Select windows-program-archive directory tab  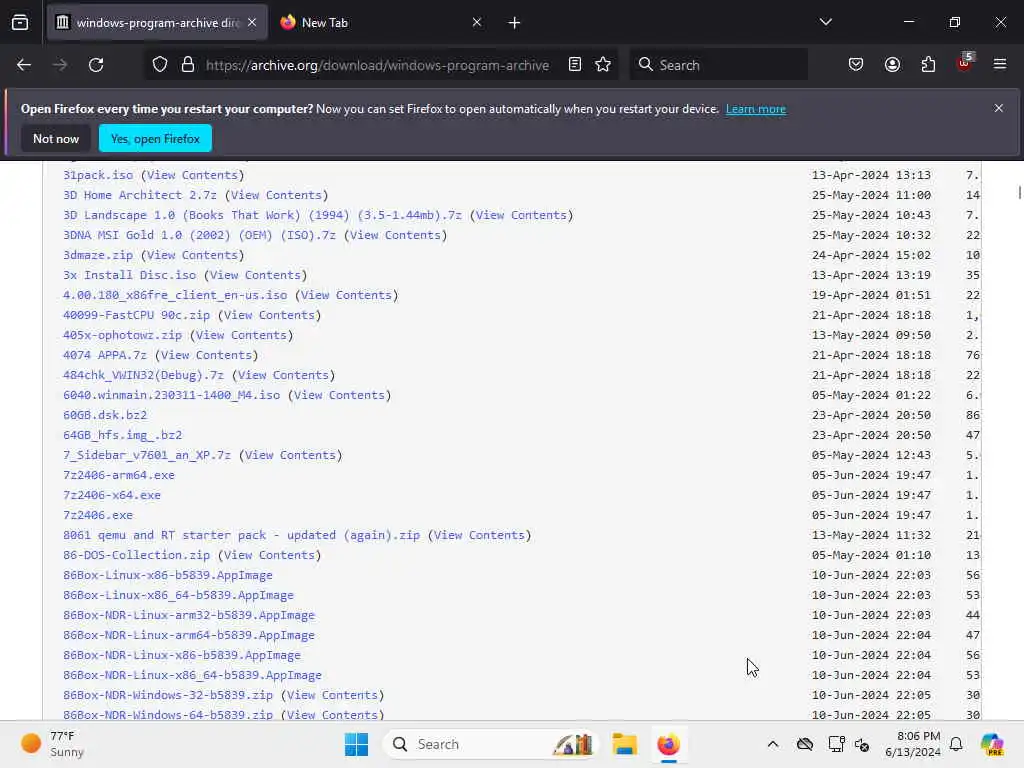(x=157, y=23)
